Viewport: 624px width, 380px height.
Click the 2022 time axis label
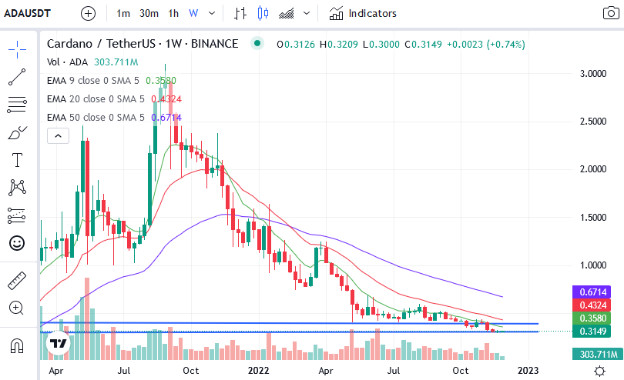(258, 371)
